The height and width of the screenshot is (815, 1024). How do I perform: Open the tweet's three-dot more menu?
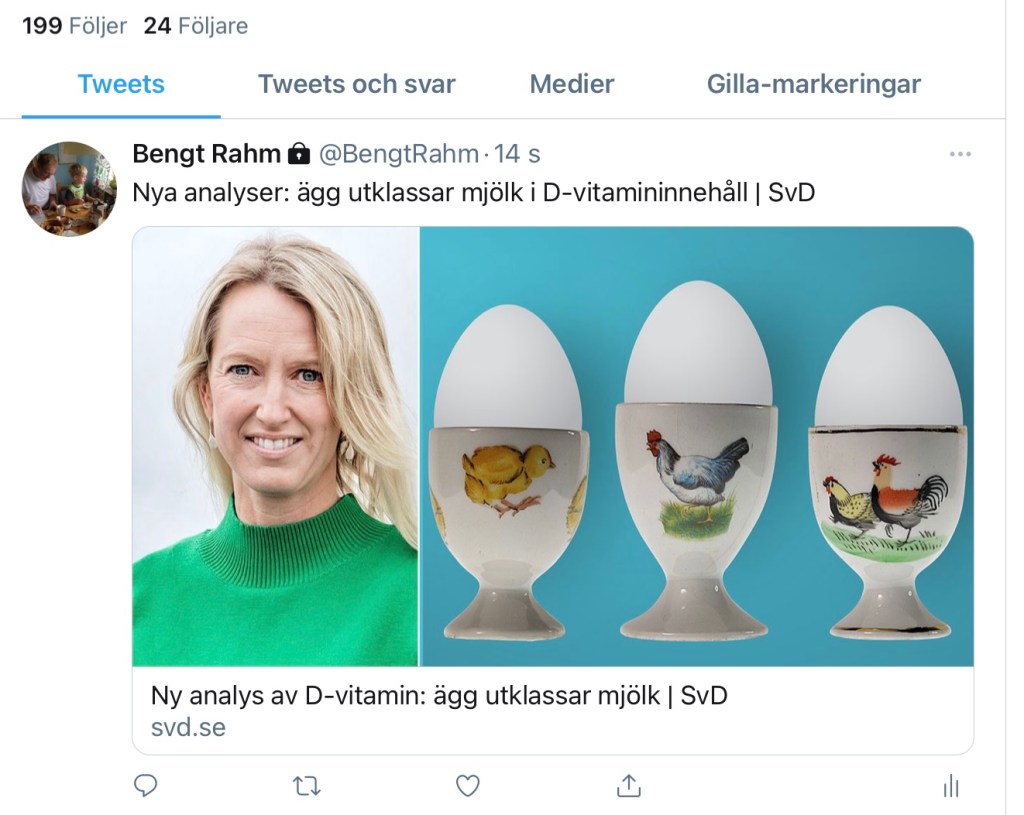coord(960,154)
